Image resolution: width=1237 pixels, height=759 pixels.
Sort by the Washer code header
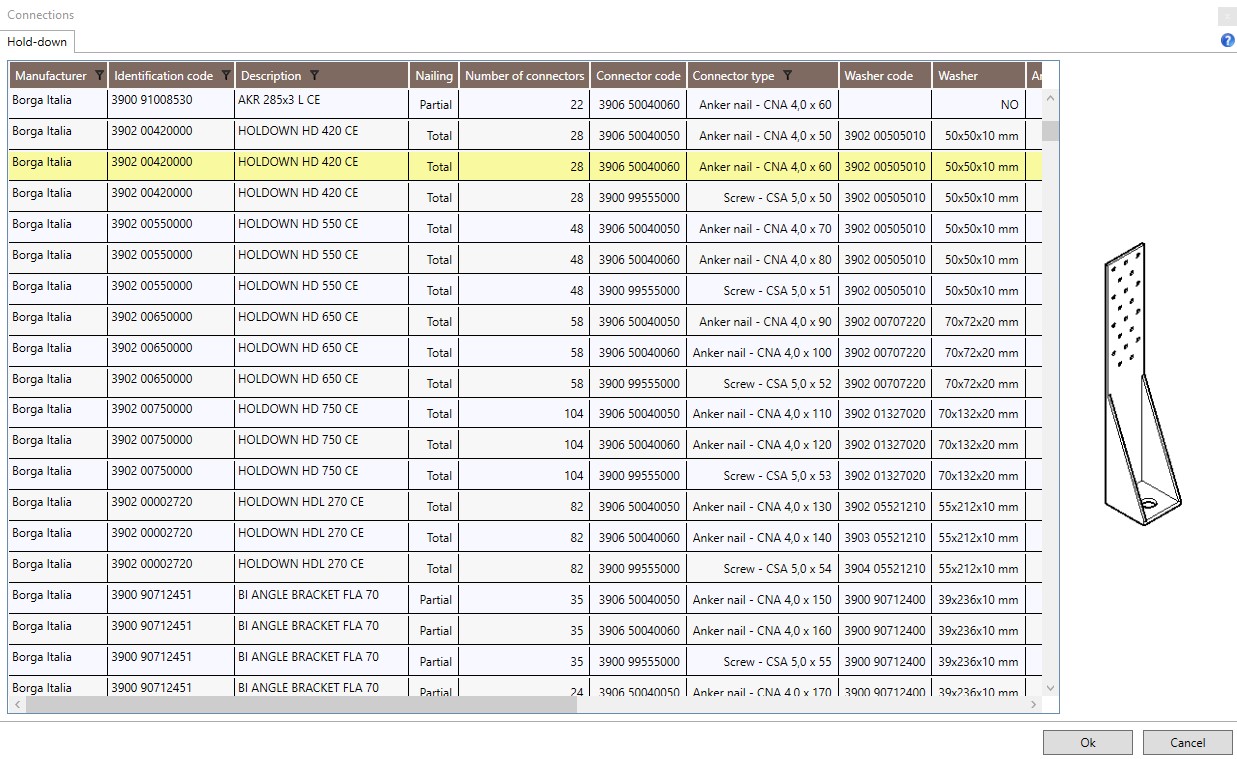click(x=885, y=76)
